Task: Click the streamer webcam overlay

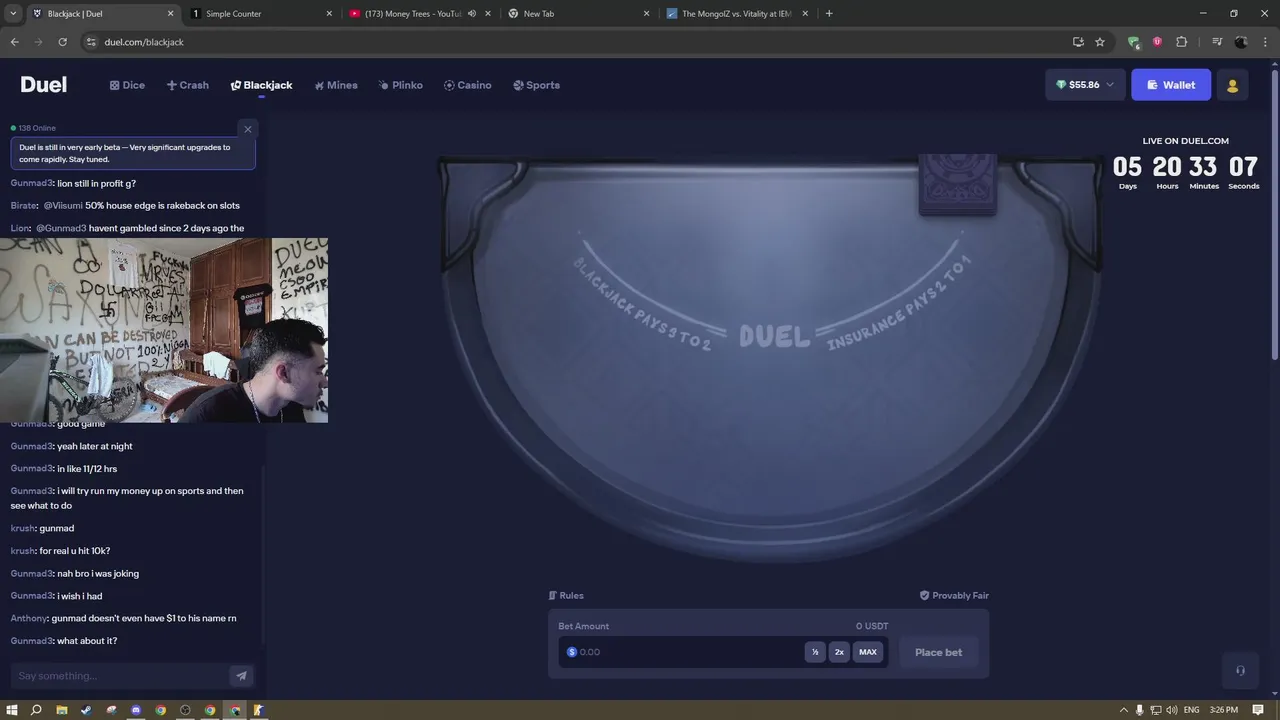Action: point(164,330)
